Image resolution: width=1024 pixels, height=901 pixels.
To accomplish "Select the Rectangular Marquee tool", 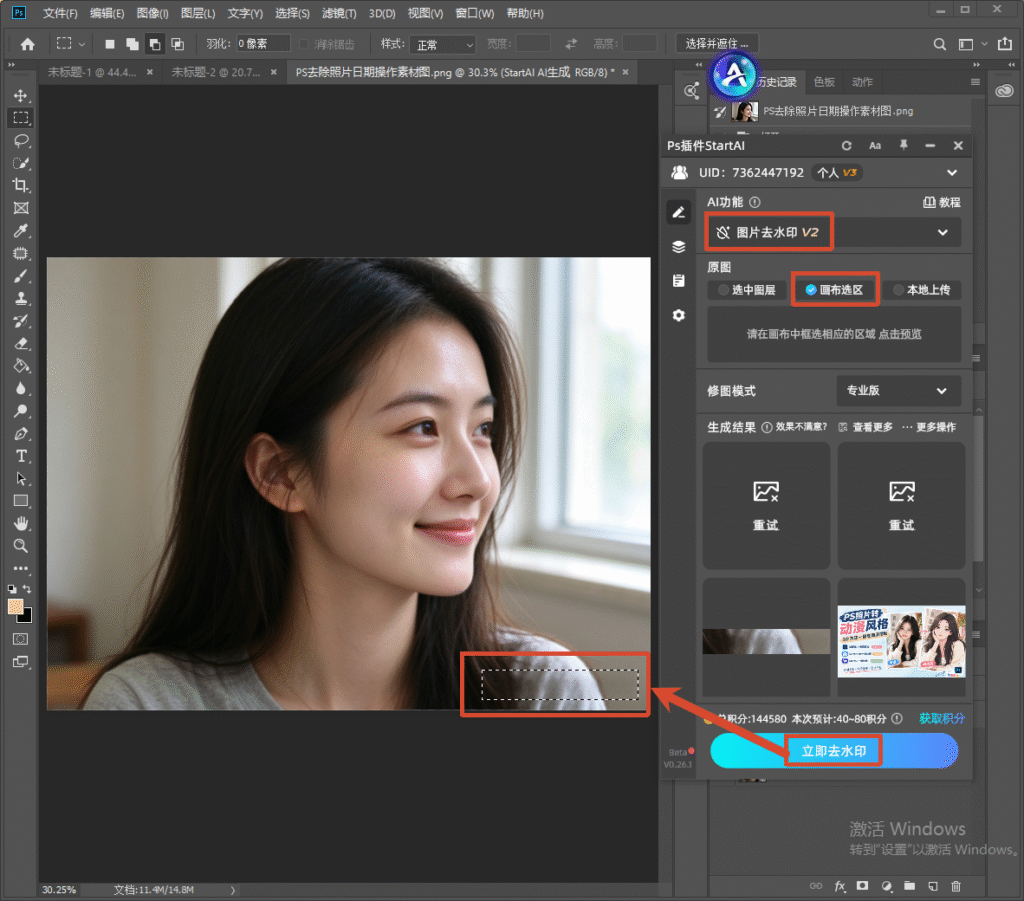I will click(21, 118).
